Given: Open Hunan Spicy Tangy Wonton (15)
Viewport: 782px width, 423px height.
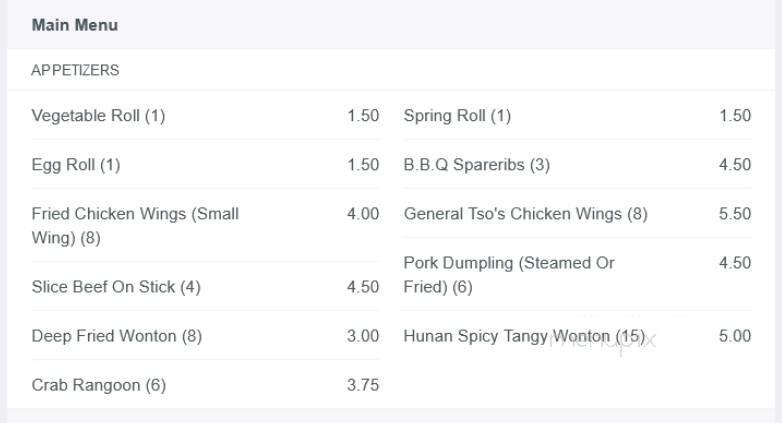Looking at the screenshot, I should [x=524, y=336].
